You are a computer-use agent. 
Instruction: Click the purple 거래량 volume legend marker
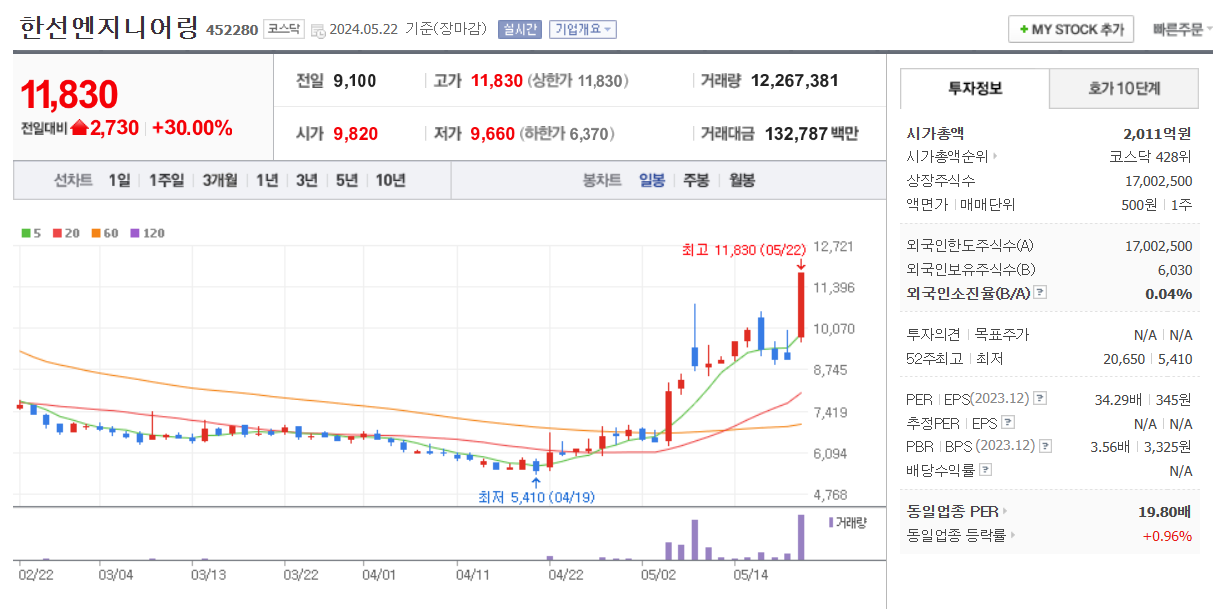point(830,522)
